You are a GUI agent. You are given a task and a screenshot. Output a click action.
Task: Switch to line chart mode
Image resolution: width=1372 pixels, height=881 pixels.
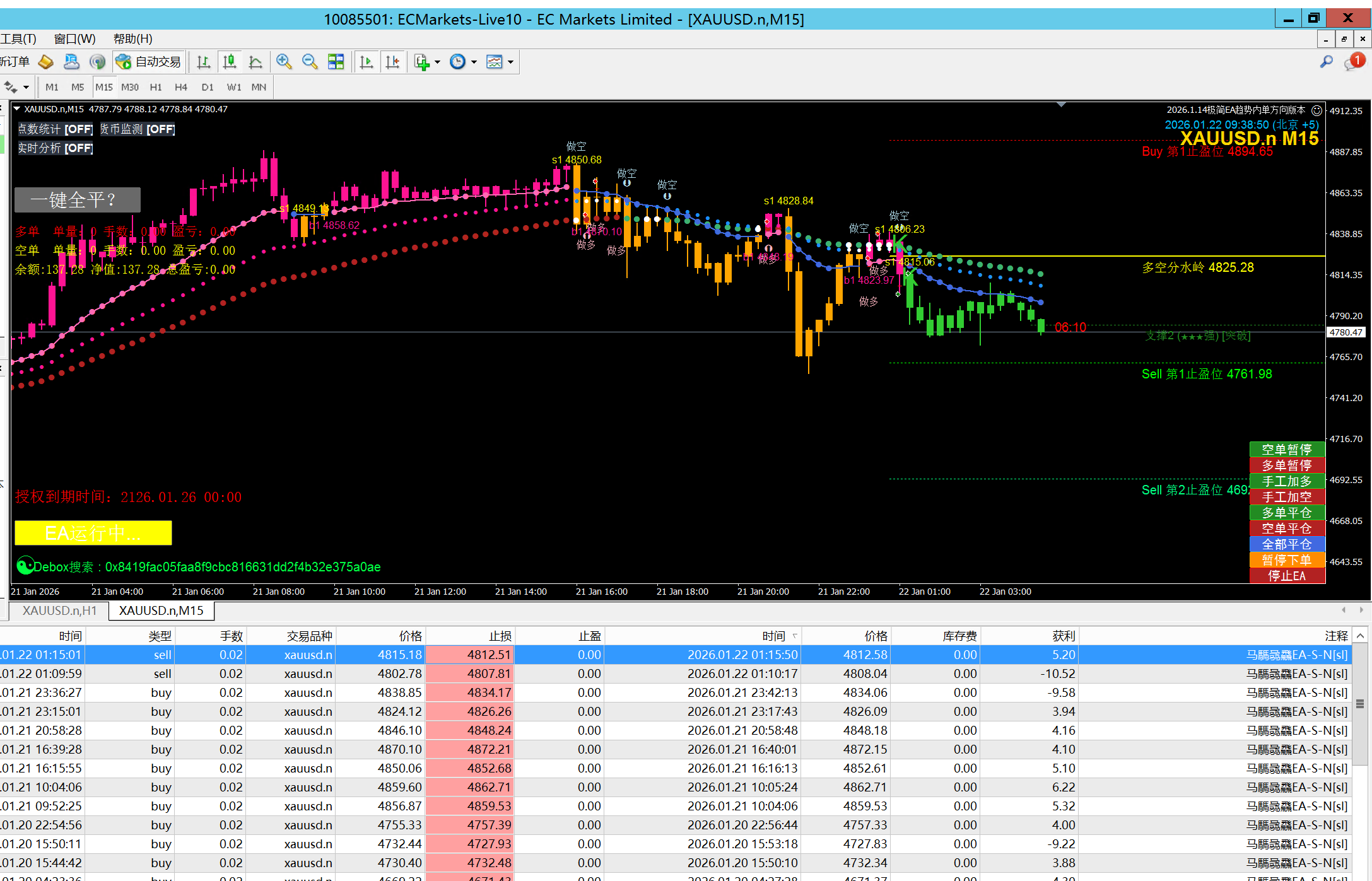(x=255, y=62)
